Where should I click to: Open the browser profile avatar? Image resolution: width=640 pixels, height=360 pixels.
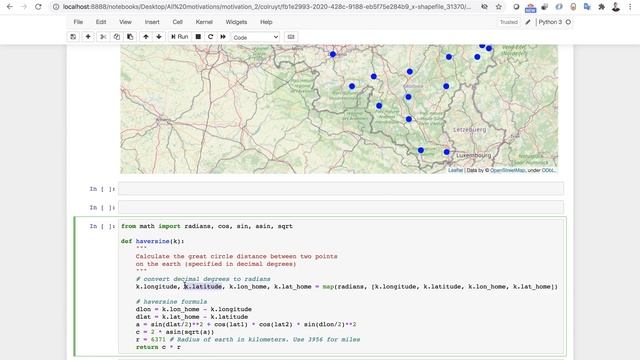click(x=616, y=7)
